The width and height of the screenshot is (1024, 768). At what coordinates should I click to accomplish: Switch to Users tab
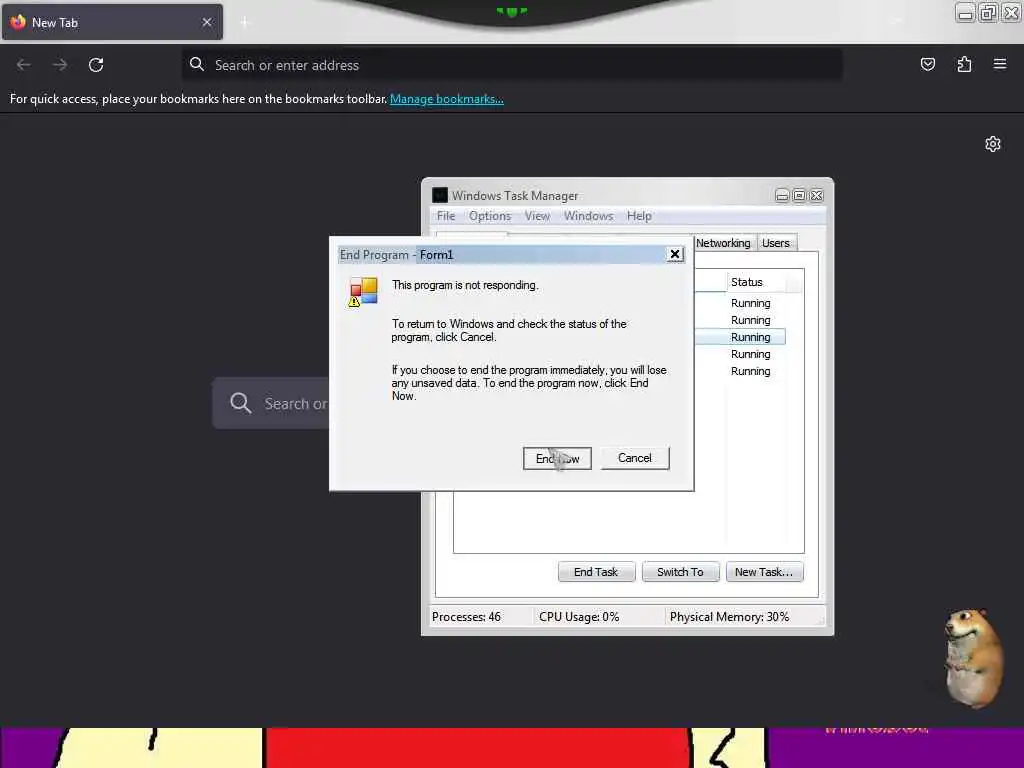pos(776,243)
